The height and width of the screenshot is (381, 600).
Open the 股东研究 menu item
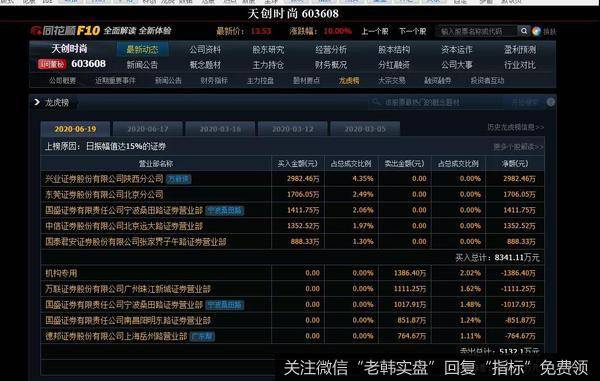pos(268,49)
